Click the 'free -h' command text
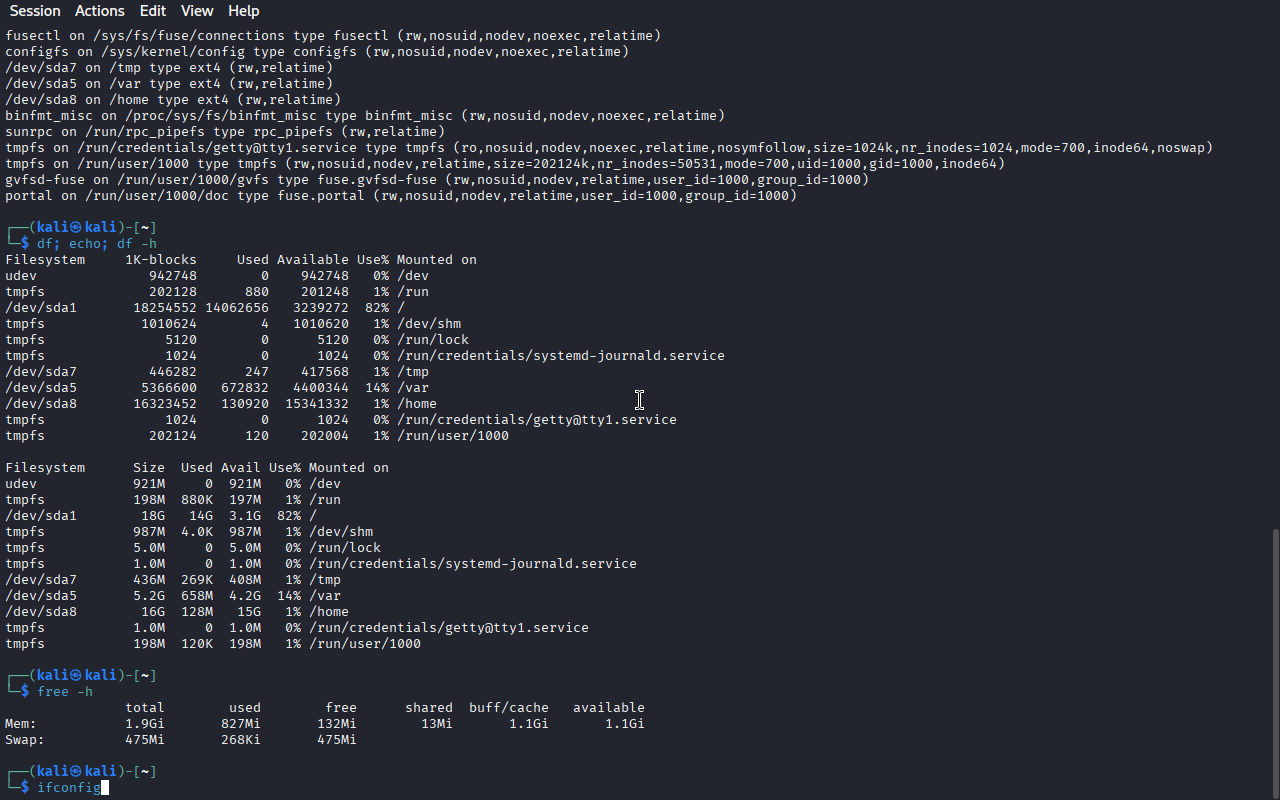 coord(65,692)
